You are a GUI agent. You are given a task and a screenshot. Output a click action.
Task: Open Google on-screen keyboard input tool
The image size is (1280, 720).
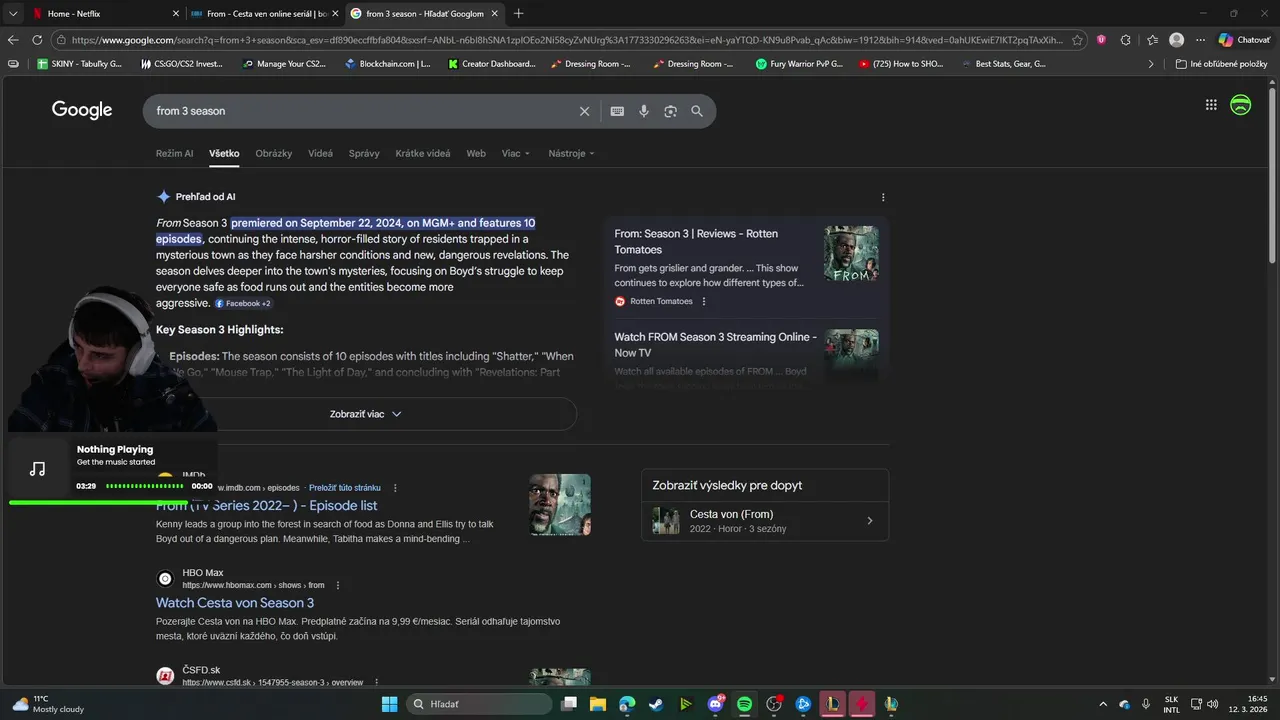[617, 111]
